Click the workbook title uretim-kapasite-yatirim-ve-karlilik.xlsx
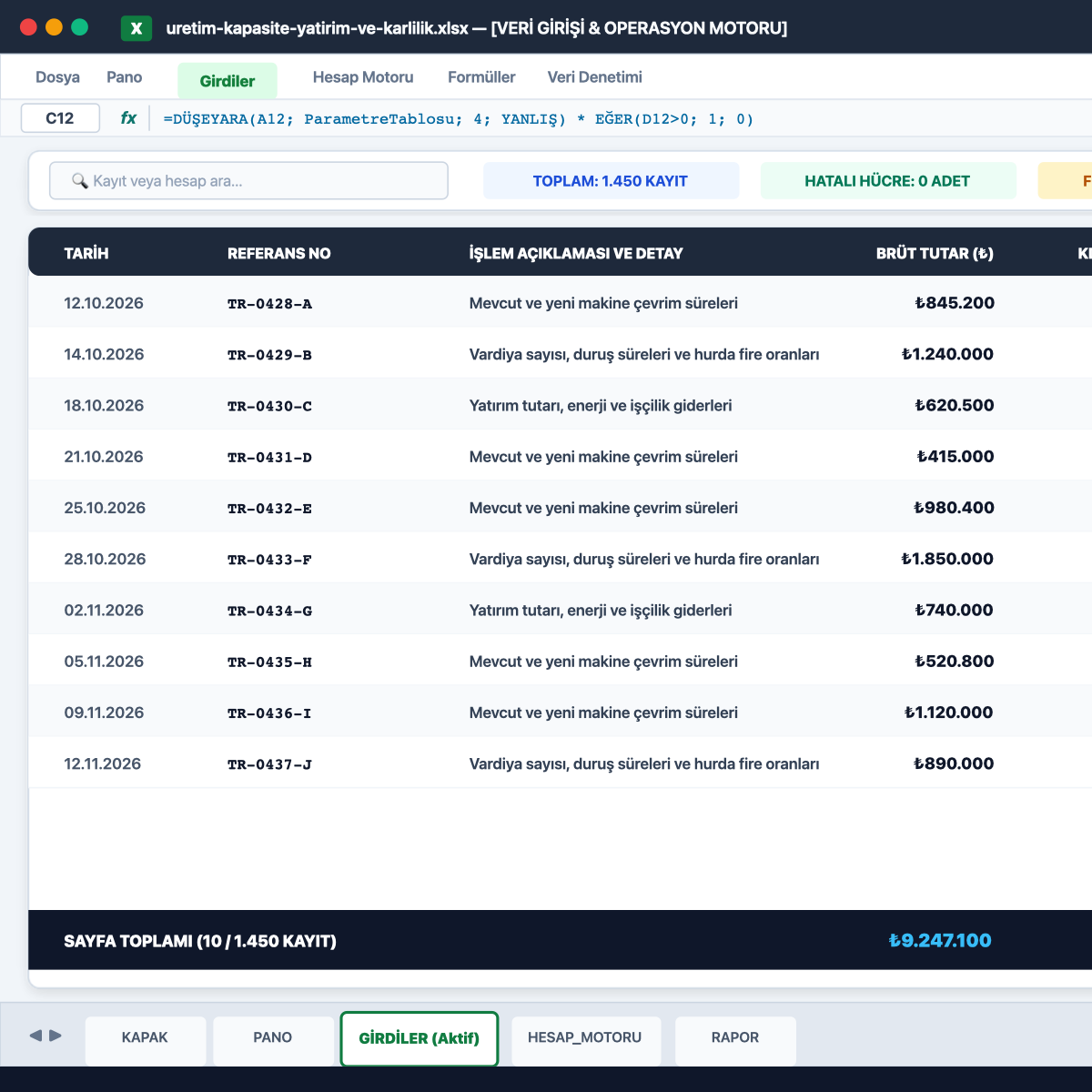Screen dimensions: 1092x1092 click(x=317, y=28)
